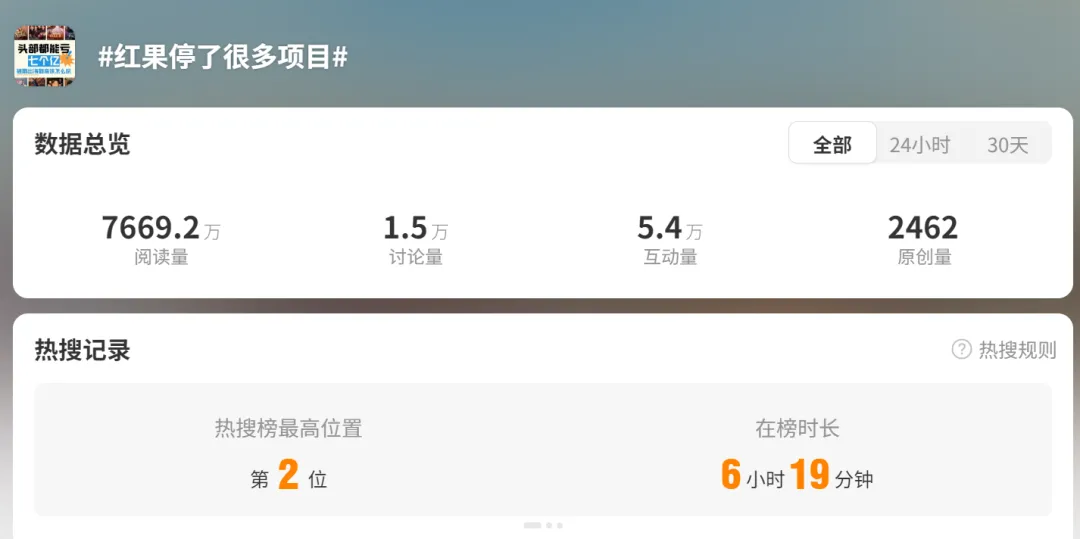Viewport: 1080px width, 539px height.
Task: Click the 1.5万 讨论量 figure
Action: (415, 228)
